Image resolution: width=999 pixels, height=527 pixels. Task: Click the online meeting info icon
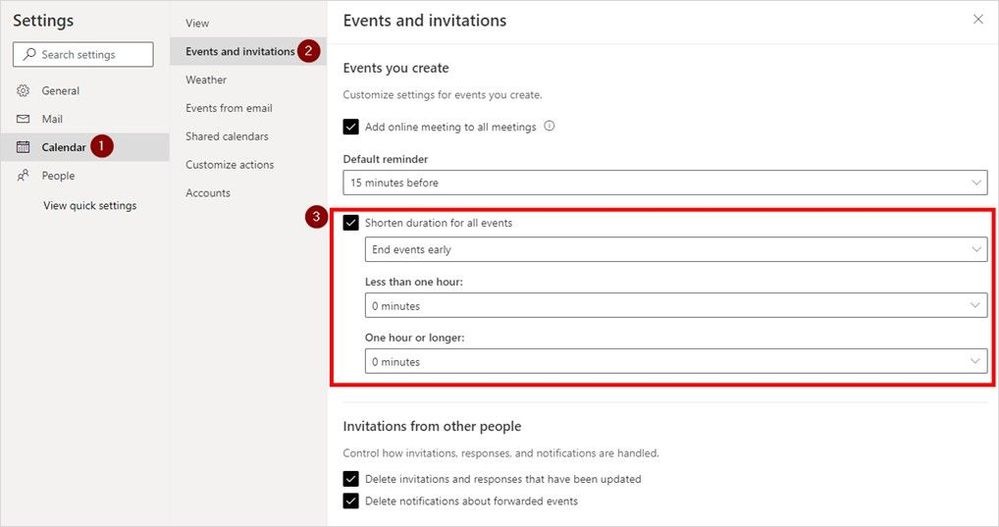[549, 127]
